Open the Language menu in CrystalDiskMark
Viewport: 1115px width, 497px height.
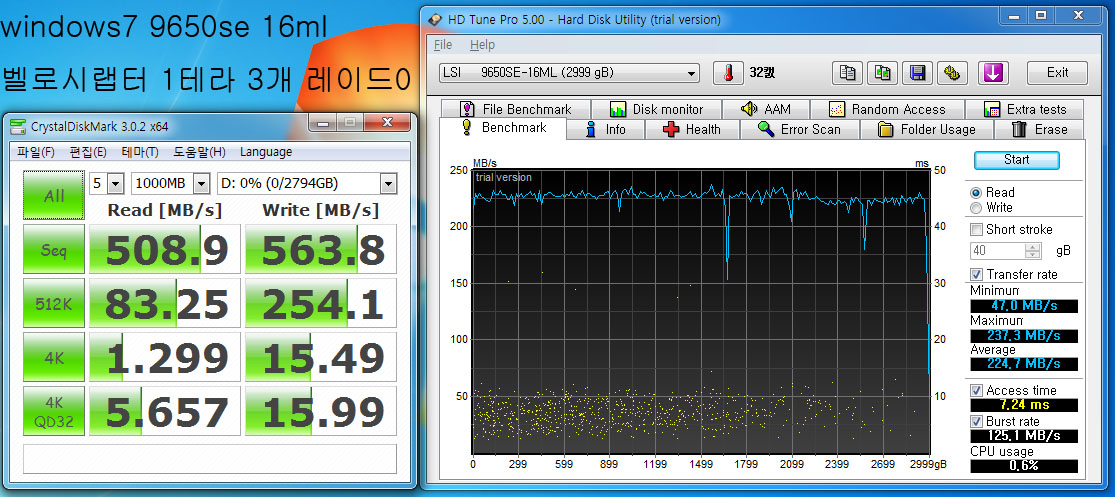tap(266, 152)
